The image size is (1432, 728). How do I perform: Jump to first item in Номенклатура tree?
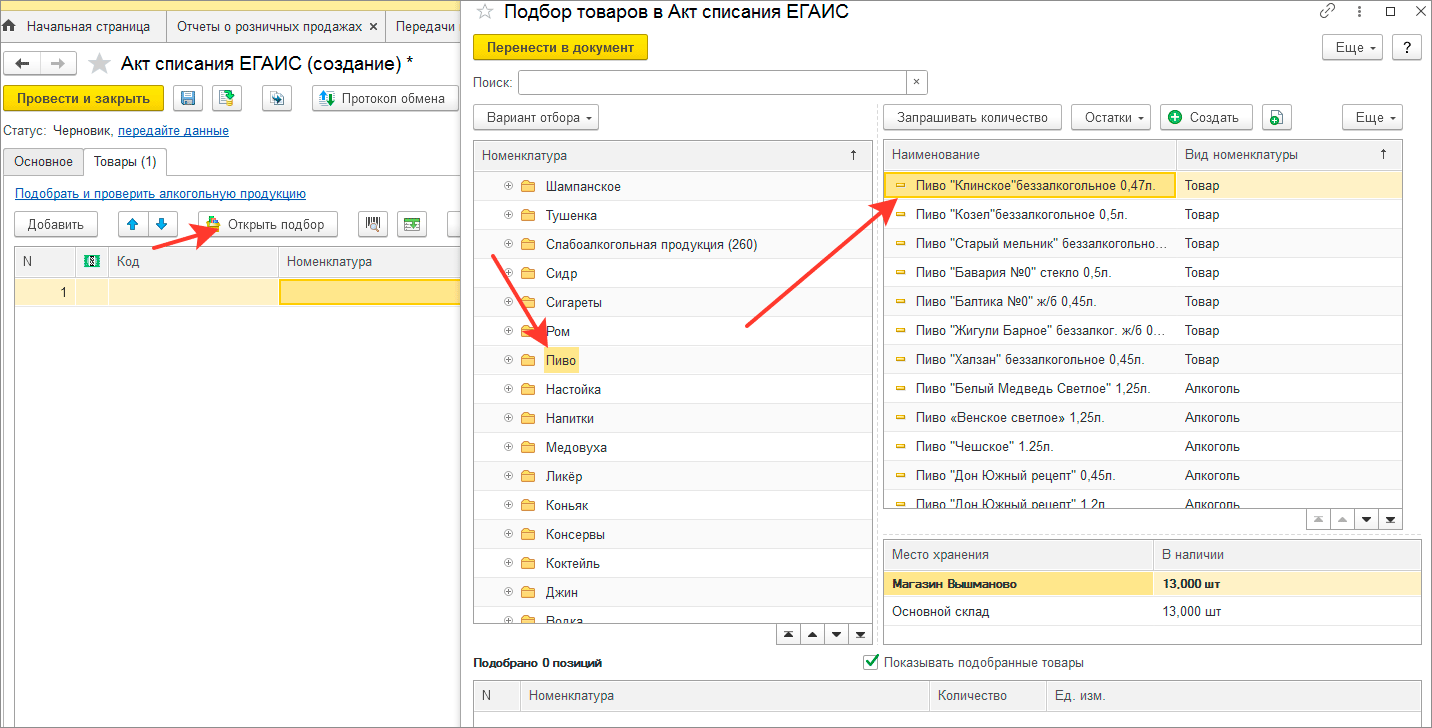789,634
